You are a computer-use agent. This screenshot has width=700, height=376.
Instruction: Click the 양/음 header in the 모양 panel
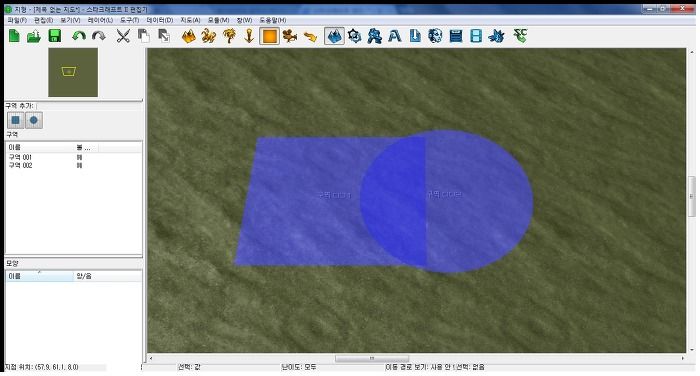[107, 276]
